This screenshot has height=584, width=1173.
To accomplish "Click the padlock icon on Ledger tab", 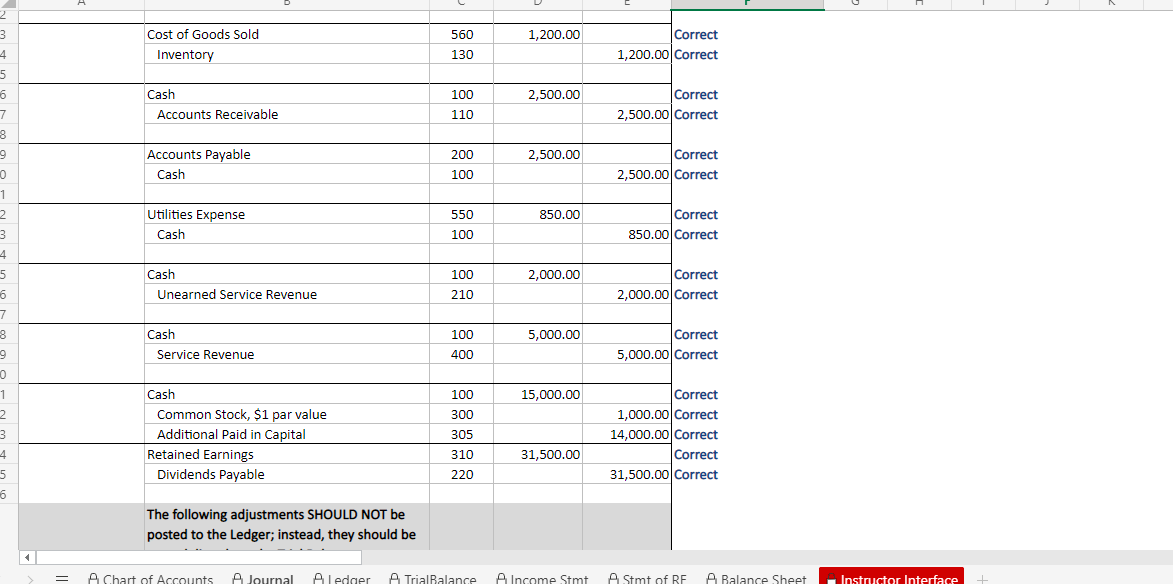I will (x=320, y=578).
